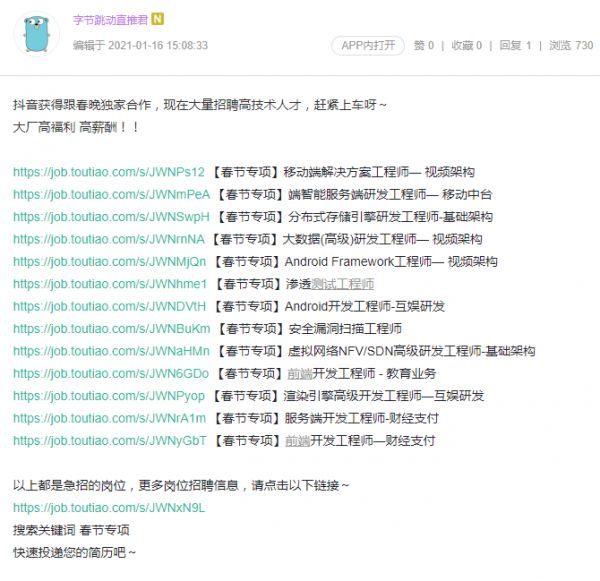The width and height of the screenshot is (600, 581).
Task: Open the JWNmPeA job link
Action: click(x=111, y=194)
